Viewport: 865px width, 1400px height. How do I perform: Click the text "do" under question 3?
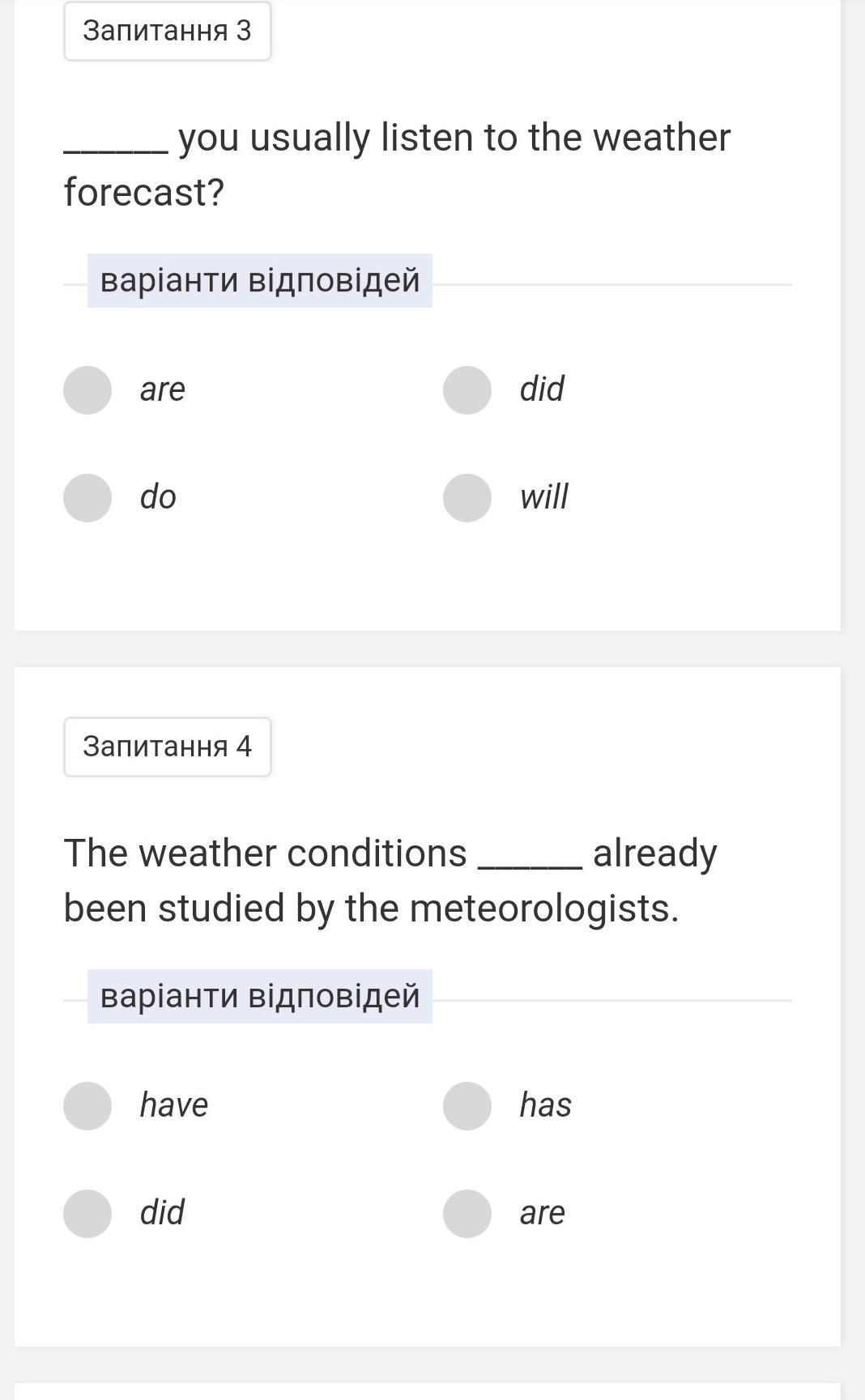[x=158, y=496]
